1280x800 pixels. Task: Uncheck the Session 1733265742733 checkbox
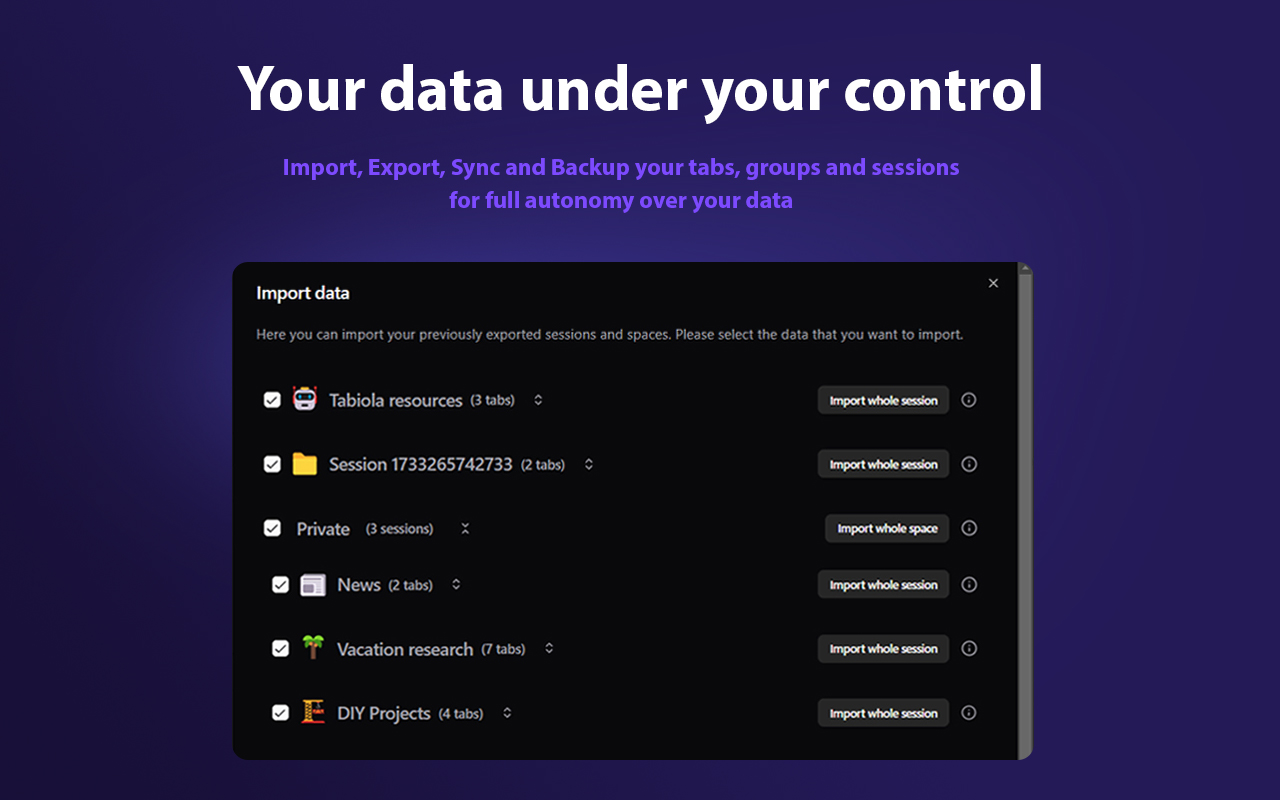[x=272, y=464]
